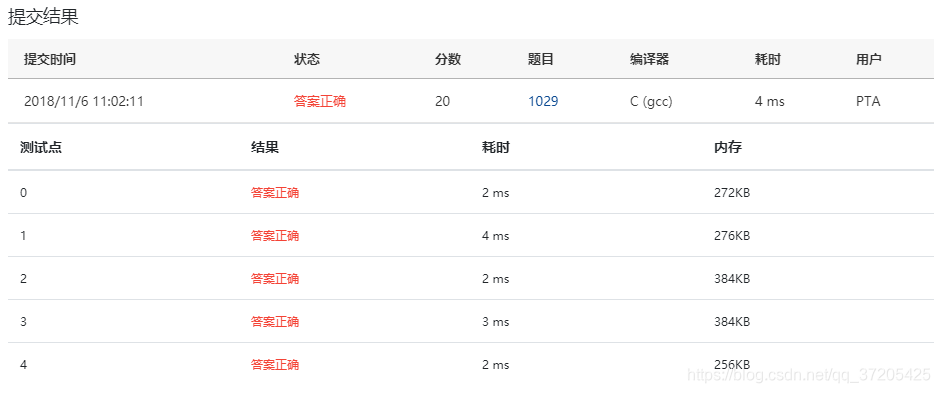Click the 4 ms value in the submission summary row
Screen dimensions: 940x393
point(770,101)
